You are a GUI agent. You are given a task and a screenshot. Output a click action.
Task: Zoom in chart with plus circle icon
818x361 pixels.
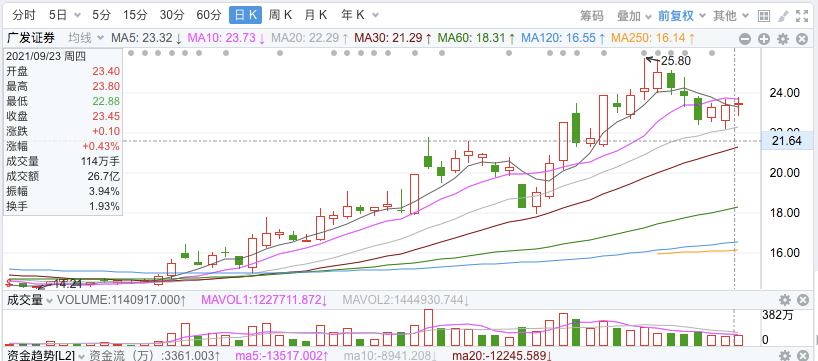(x=764, y=39)
